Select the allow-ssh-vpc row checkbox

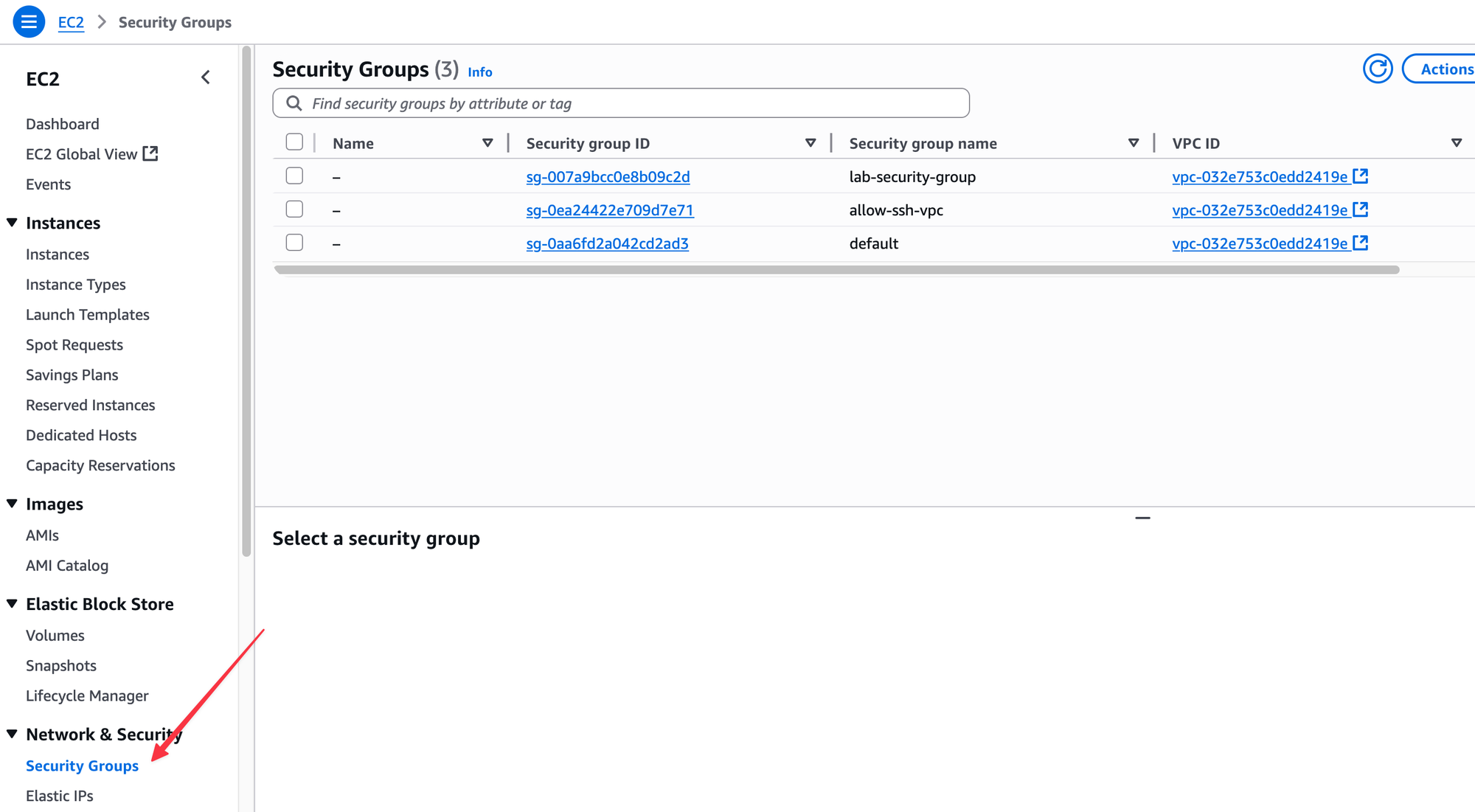pos(294,209)
